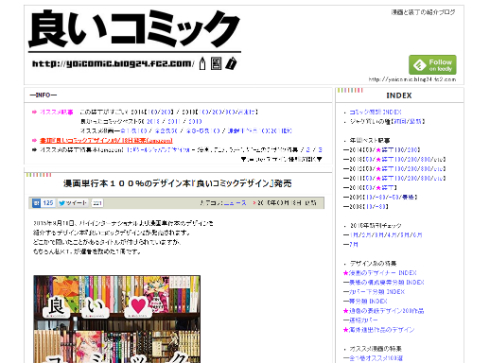This screenshot has width=490, height=363.
Task: Click the post title 漫画単行本100%のデザイン本
Action: [x=177, y=183]
